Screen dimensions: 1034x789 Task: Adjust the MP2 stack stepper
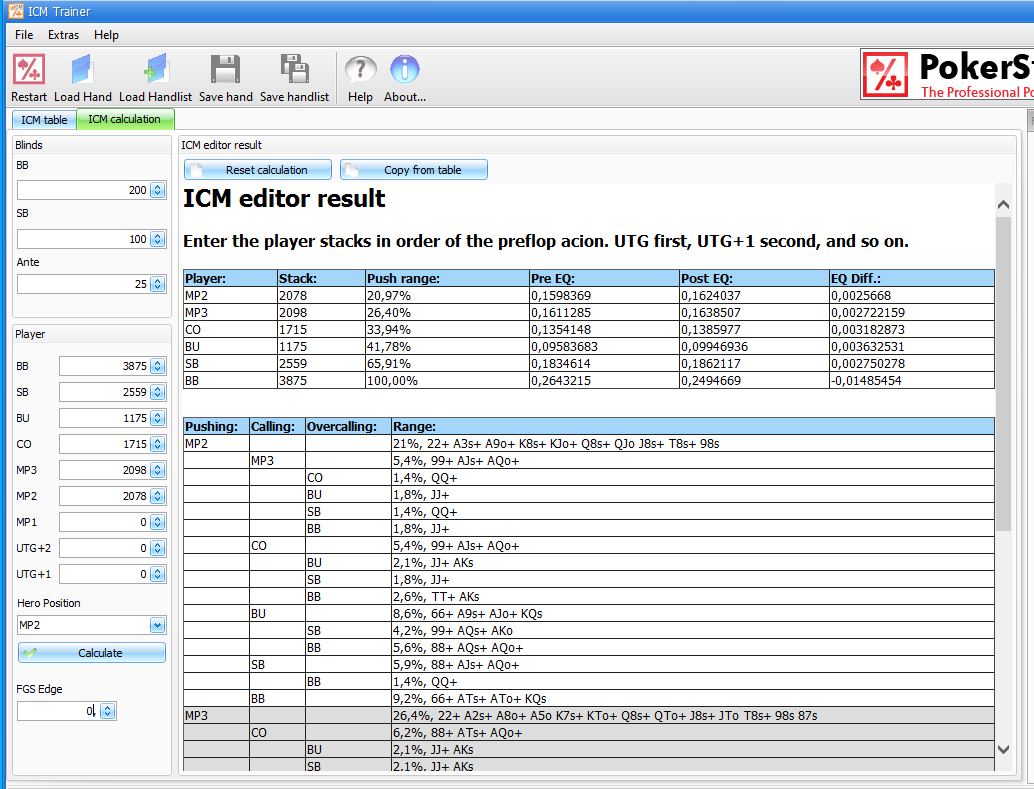(x=158, y=496)
